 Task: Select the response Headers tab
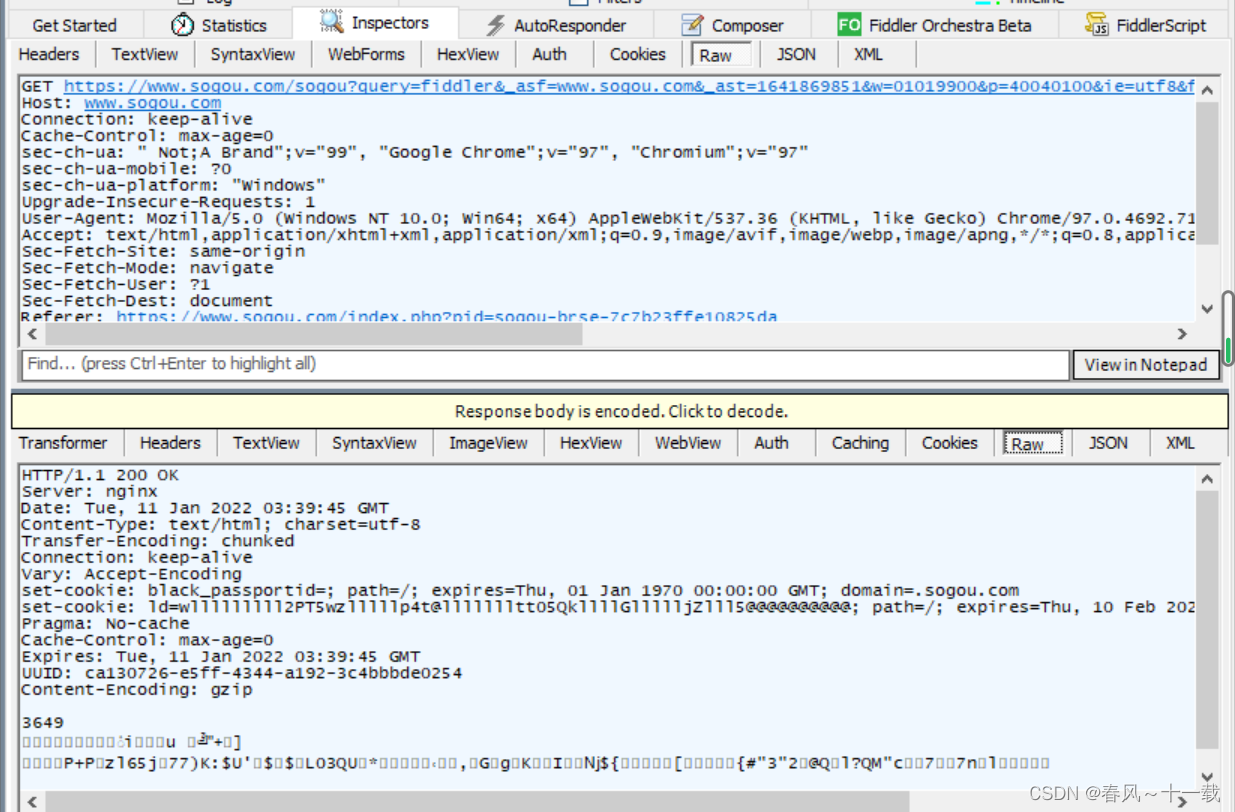[x=170, y=443]
